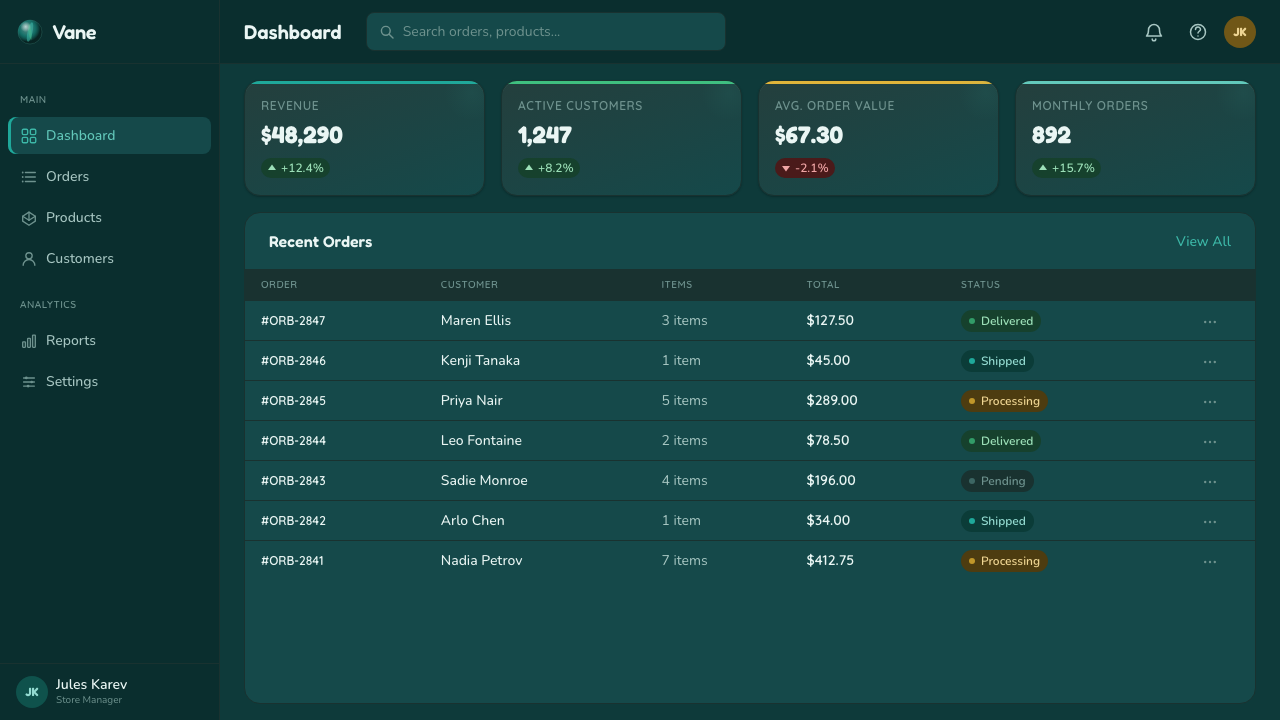The width and height of the screenshot is (1280, 720).
Task: Click the Vane logo icon
Action: click(x=30, y=32)
